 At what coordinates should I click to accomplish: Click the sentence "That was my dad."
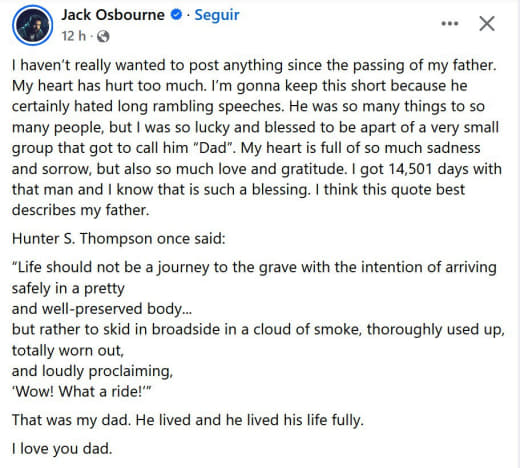71,420
